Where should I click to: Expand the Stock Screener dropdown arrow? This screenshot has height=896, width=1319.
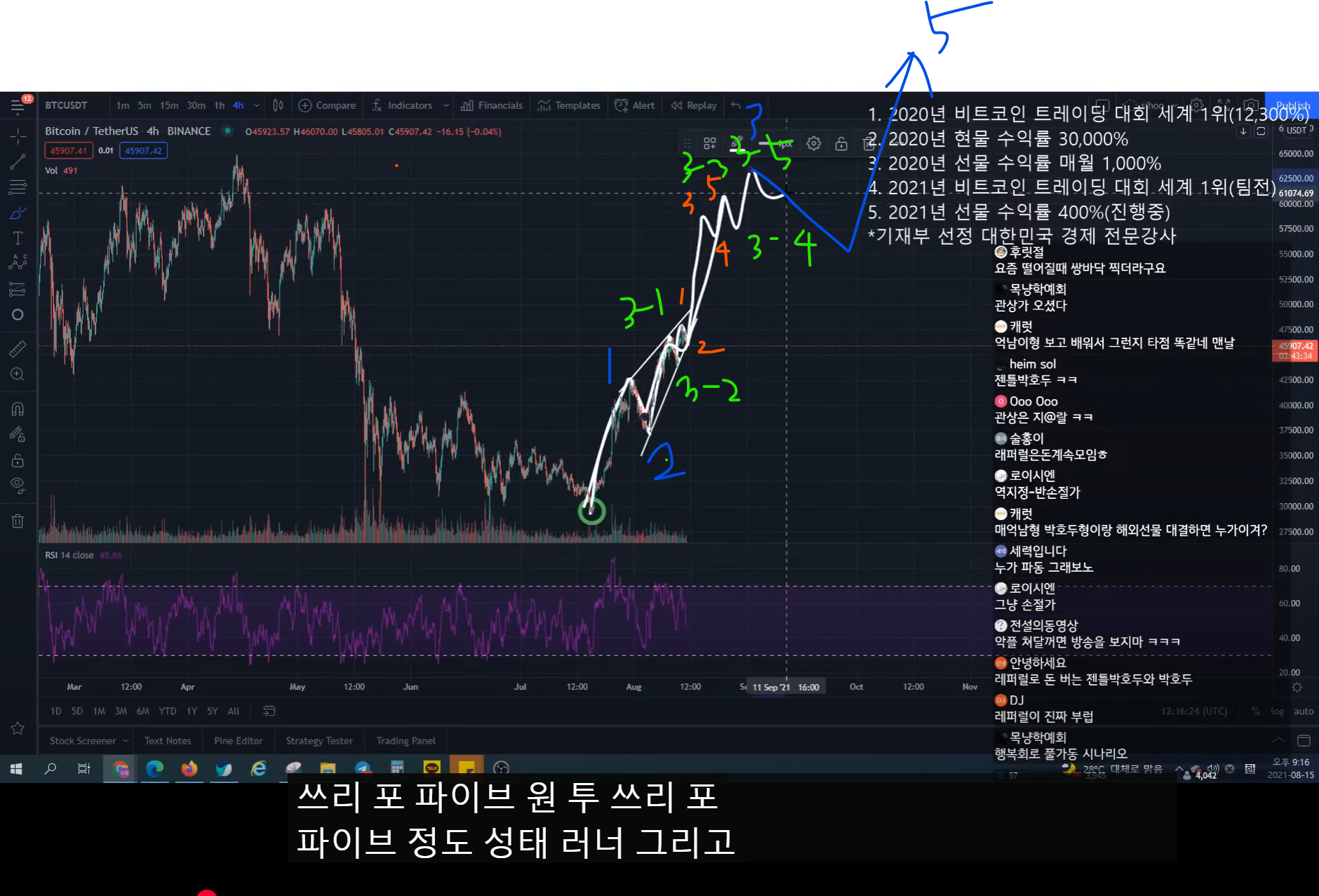pyautogui.click(x=126, y=741)
